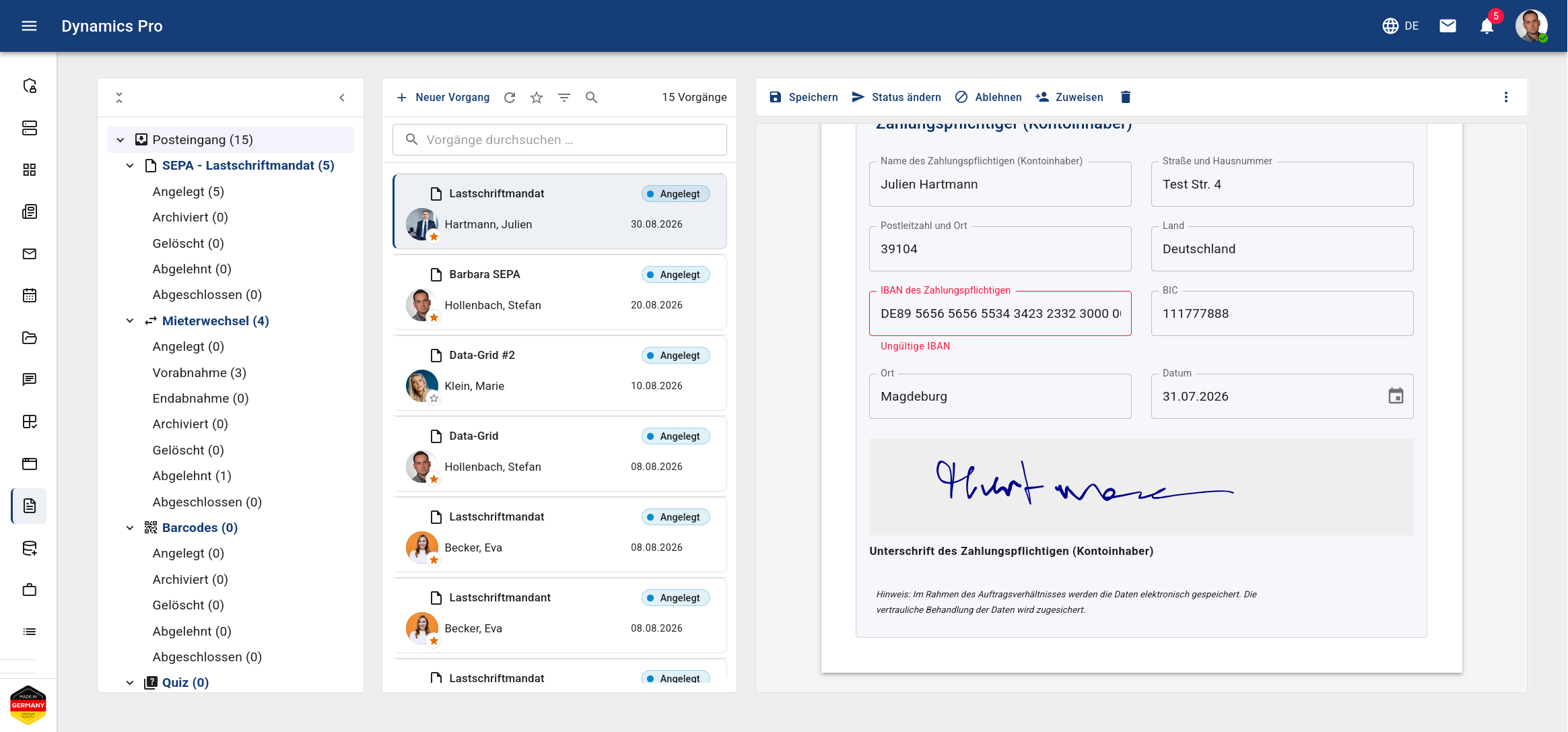
Task: Open the hamburger navigation menu
Action: (x=29, y=26)
